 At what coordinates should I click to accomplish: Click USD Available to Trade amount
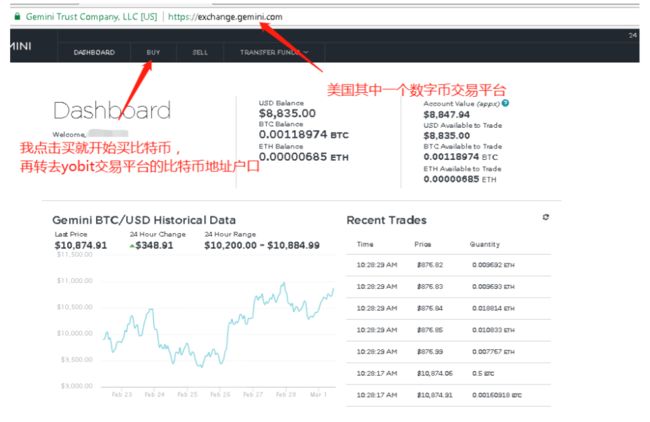coord(446,136)
